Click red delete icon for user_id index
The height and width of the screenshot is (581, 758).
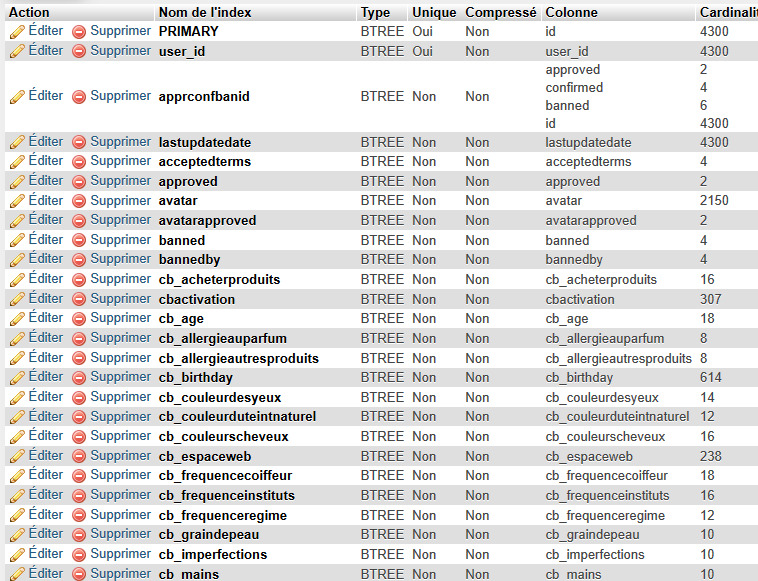pyautogui.click(x=79, y=51)
